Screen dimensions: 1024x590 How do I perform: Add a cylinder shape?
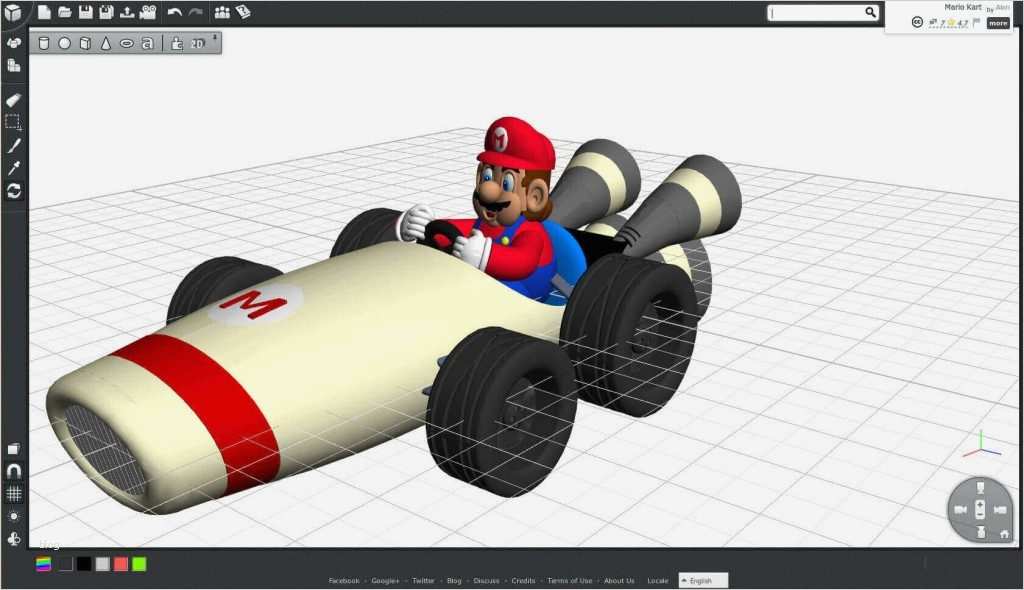(x=44, y=43)
